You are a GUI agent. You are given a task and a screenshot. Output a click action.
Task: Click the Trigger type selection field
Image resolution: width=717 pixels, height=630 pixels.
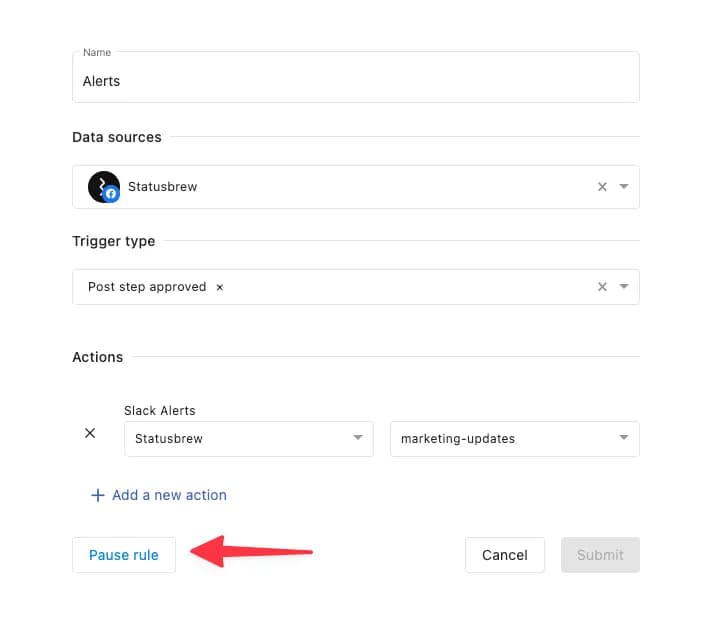[400, 287]
